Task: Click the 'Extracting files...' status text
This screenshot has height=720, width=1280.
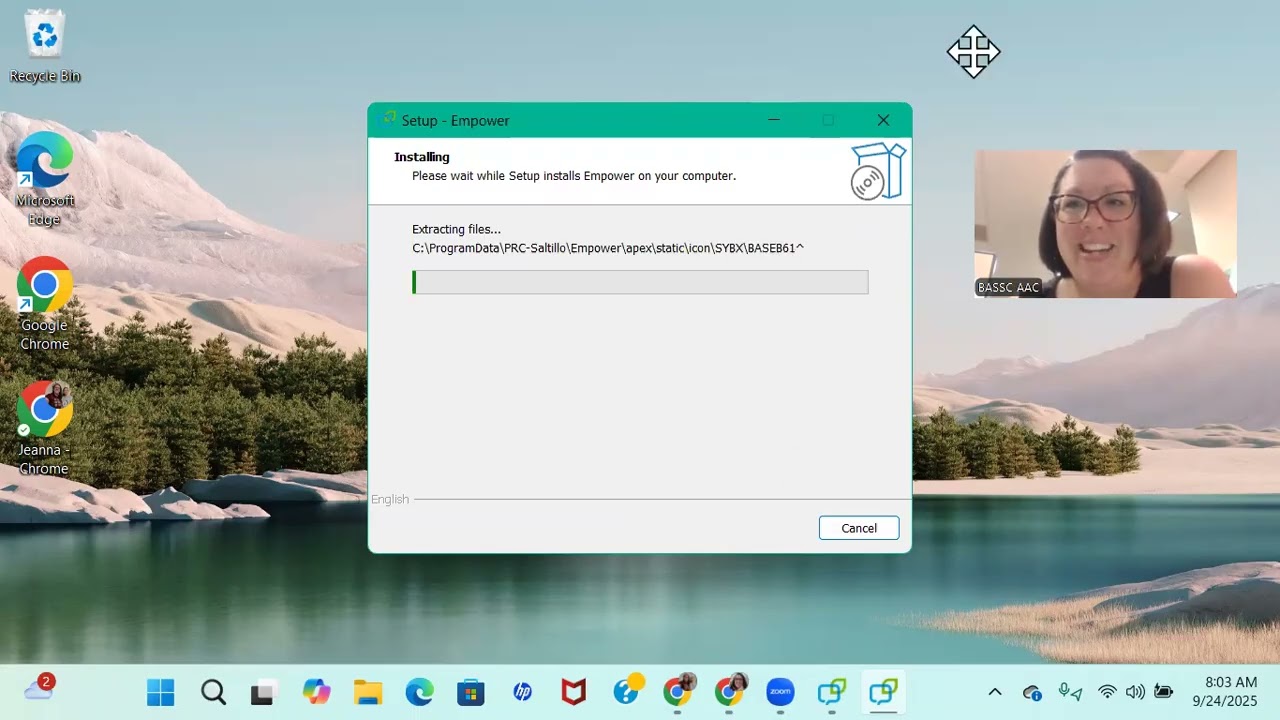Action: (x=456, y=229)
